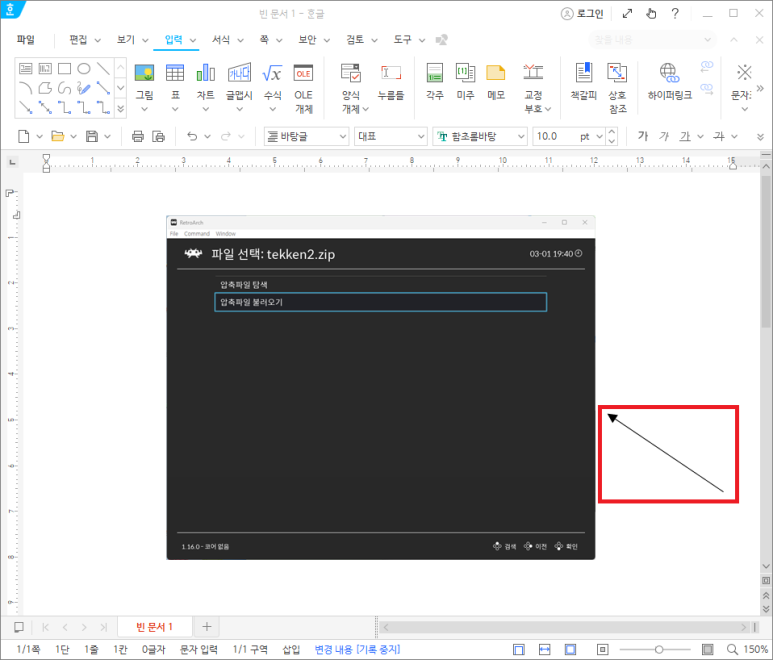Switch to page-width view in status bar
This screenshot has height=660, width=773.
coord(544,649)
